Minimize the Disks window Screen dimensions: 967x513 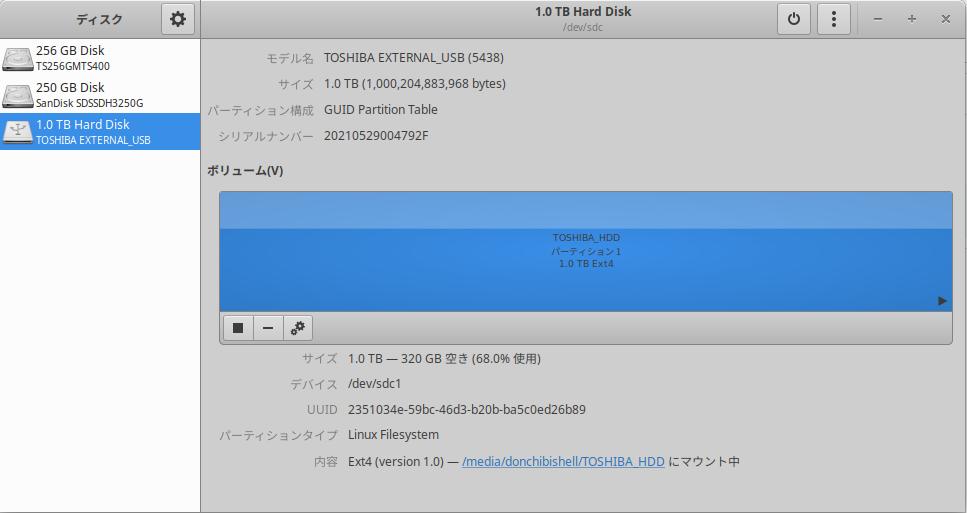click(878, 19)
